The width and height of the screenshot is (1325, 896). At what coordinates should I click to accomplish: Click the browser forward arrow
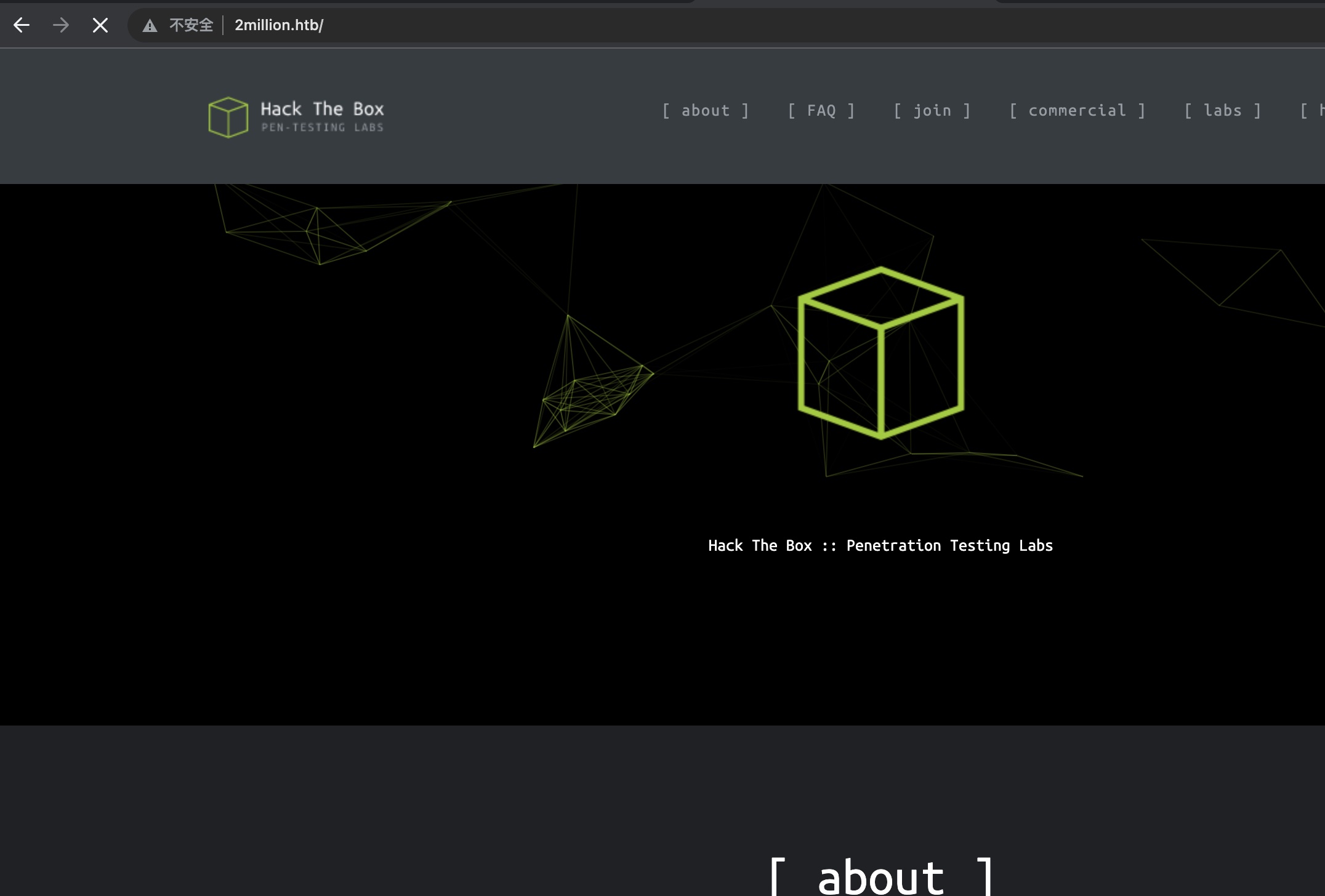(x=61, y=25)
